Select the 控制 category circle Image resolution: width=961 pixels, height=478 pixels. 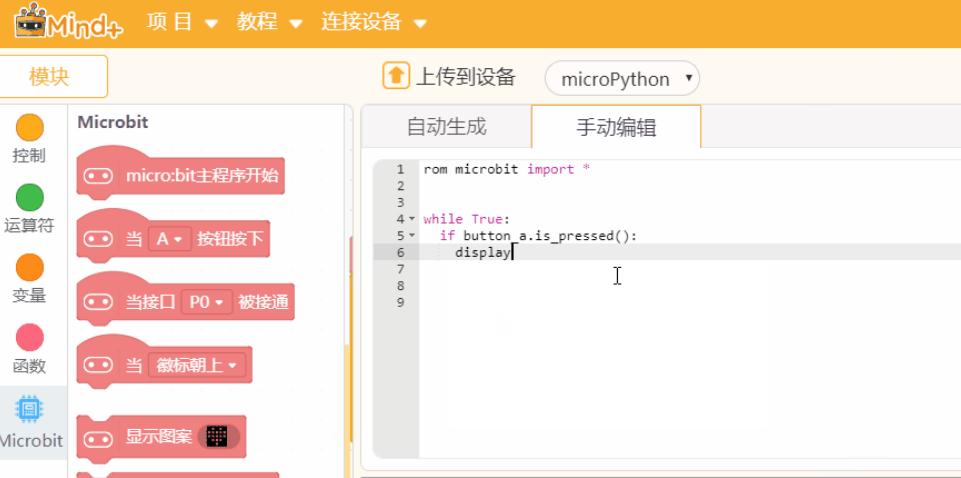click(x=29, y=127)
